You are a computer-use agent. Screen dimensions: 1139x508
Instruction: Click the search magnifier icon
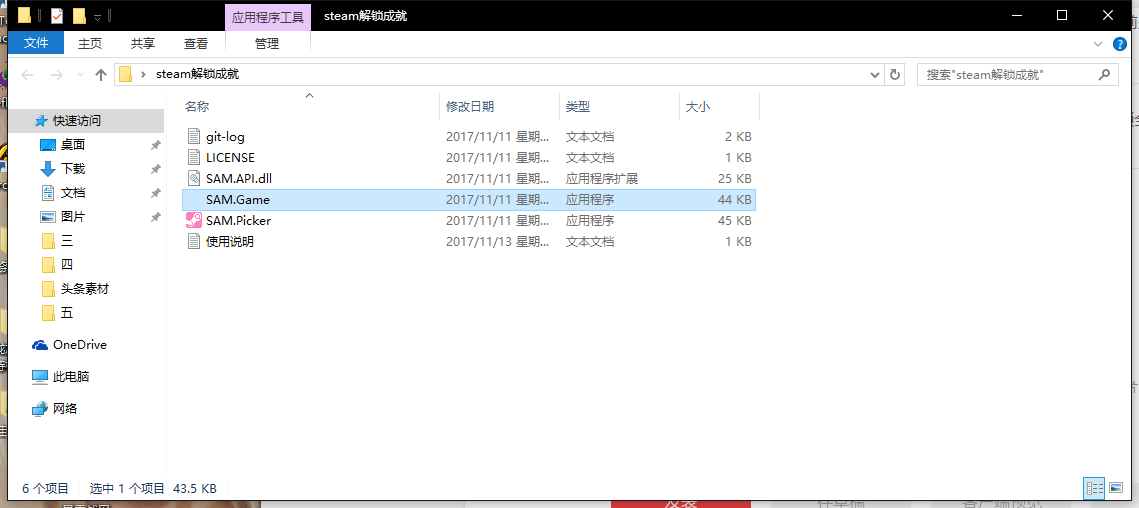[x=1104, y=73]
